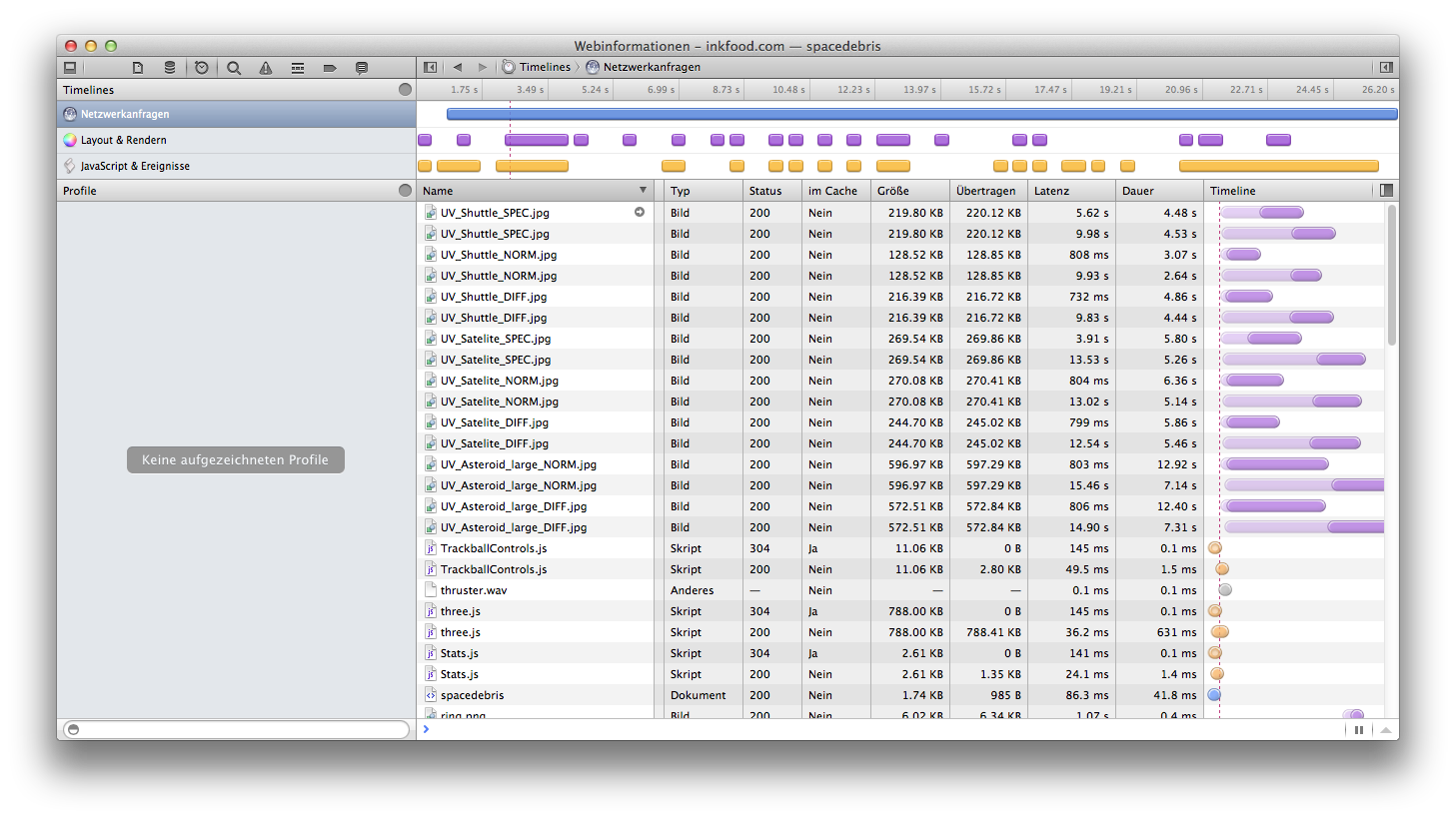Click the longest orange JavaScript bar
Image resolution: width=1456 pixels, height=819 pixels.
click(x=1278, y=166)
